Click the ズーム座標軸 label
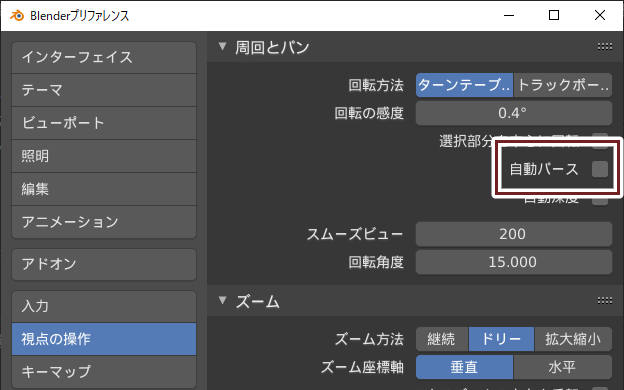Screen dimensions: 624x390 click(362, 367)
